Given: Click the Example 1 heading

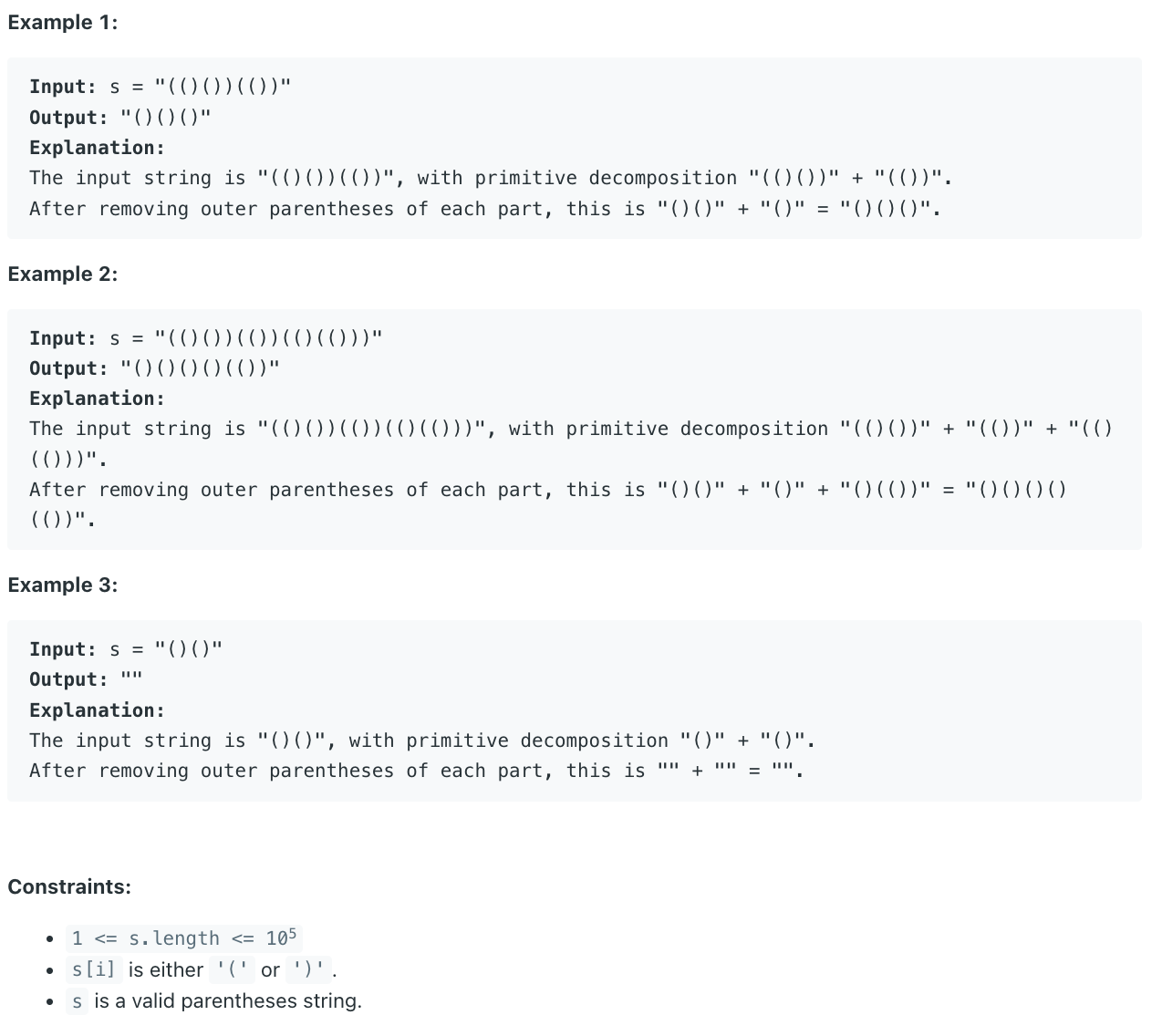Looking at the screenshot, I should click(63, 23).
